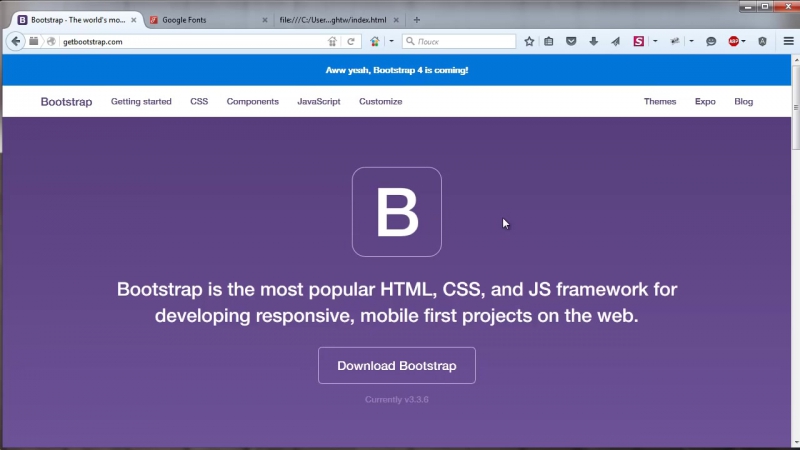The image size is (800, 450).
Task: Save page to Pocket
Action: pos(571,41)
